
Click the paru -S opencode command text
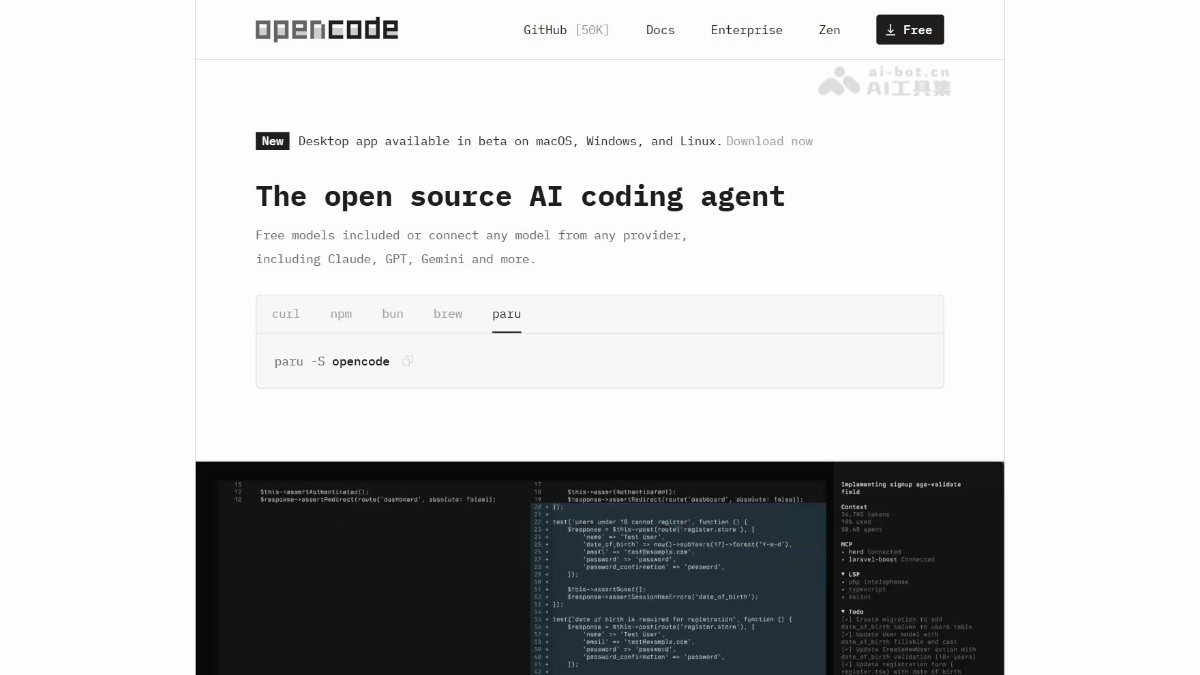pos(331,361)
